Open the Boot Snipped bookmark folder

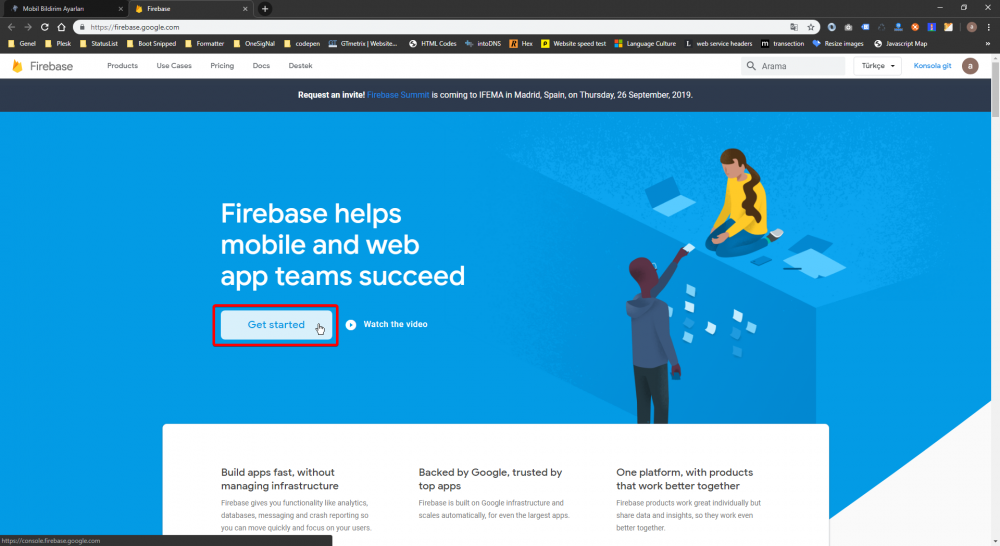coord(152,43)
